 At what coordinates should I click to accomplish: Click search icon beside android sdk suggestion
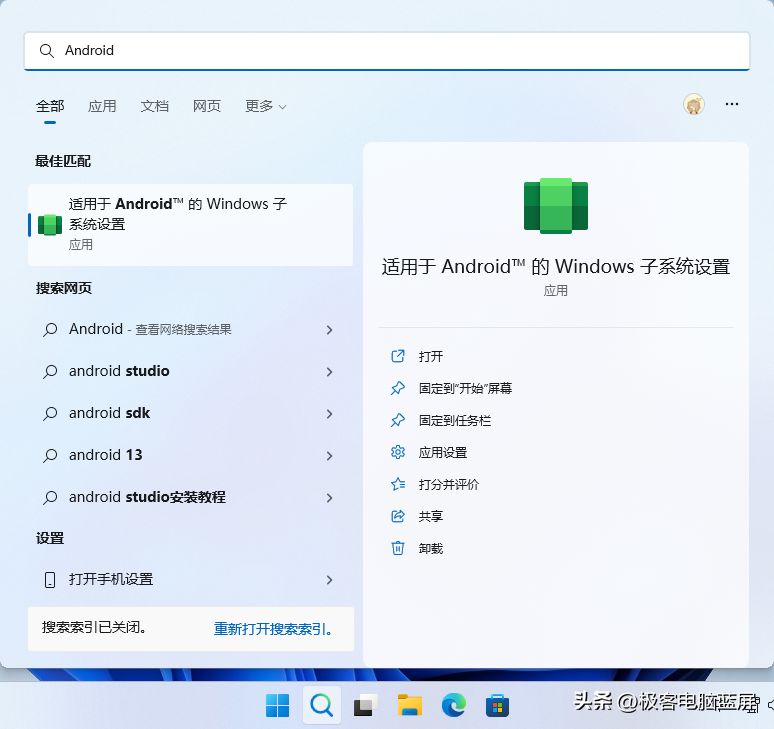tap(50, 414)
